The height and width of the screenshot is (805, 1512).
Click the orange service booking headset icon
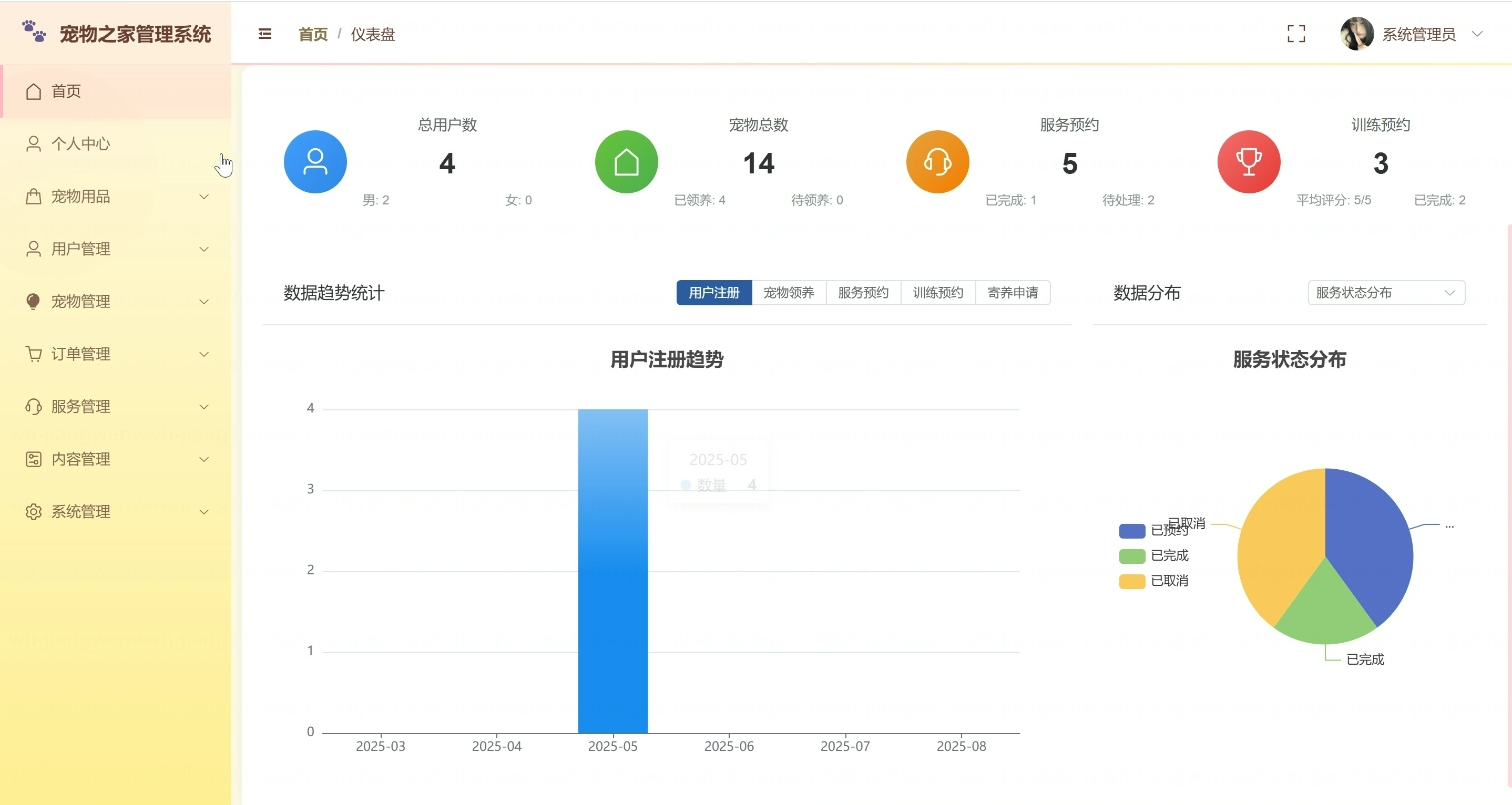[937, 162]
